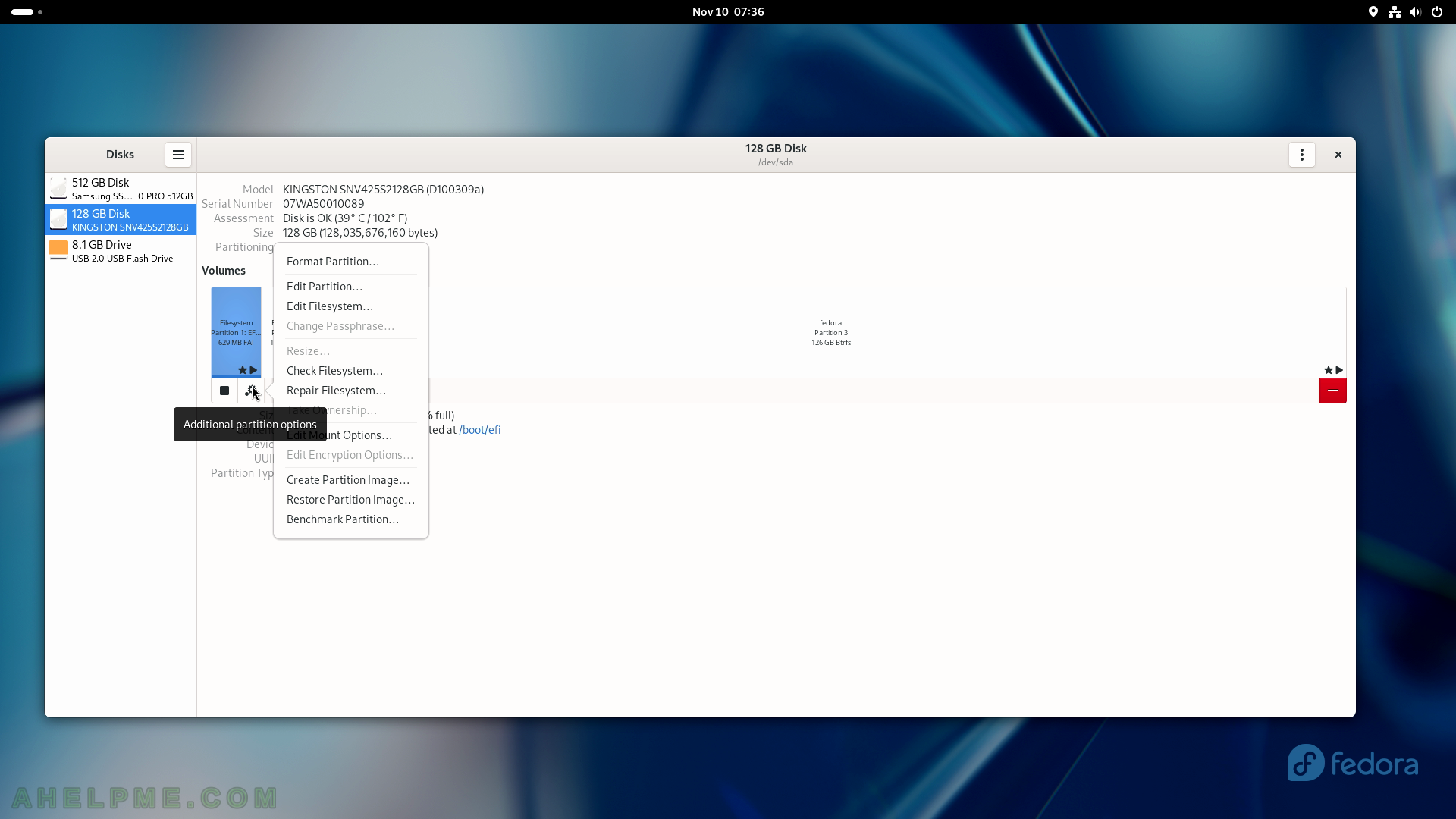Viewport: 1456px width, 819px height.
Task: Open the Disks application hamburger menu
Action: tap(178, 155)
